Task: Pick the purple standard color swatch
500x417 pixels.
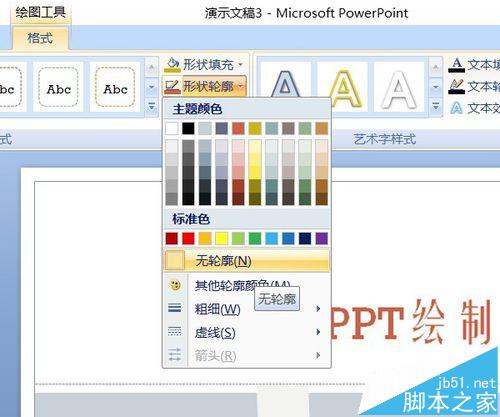Action: pyautogui.click(x=322, y=239)
